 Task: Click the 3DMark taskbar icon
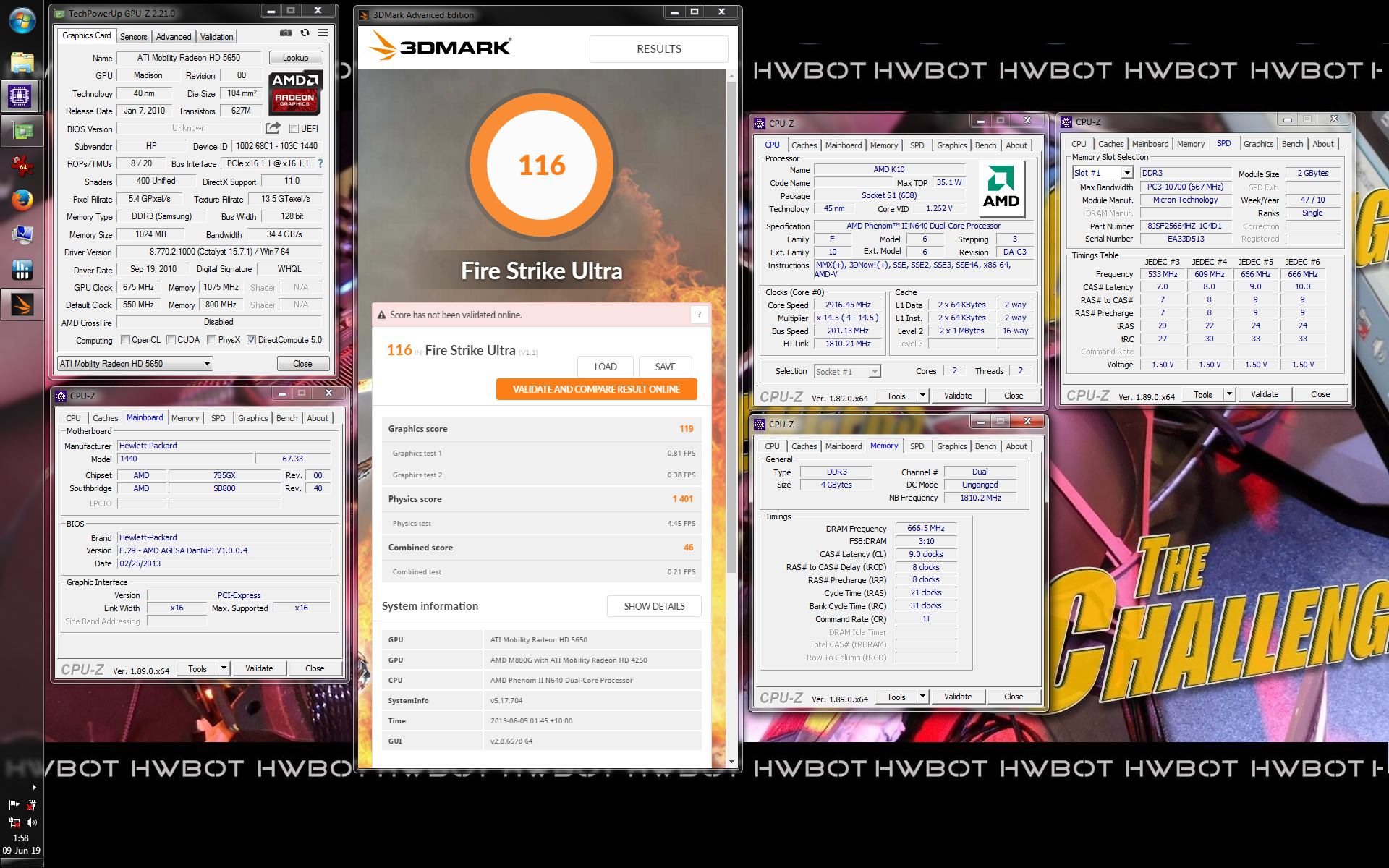(22, 305)
